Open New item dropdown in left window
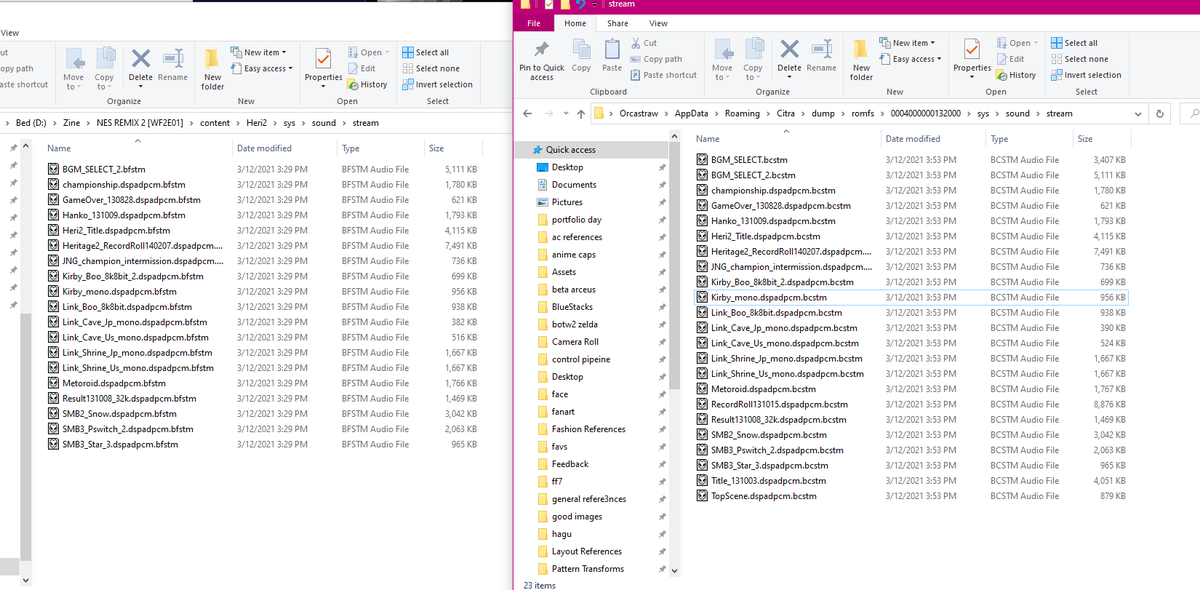Viewport: 1200px width, 590px height. (258, 52)
